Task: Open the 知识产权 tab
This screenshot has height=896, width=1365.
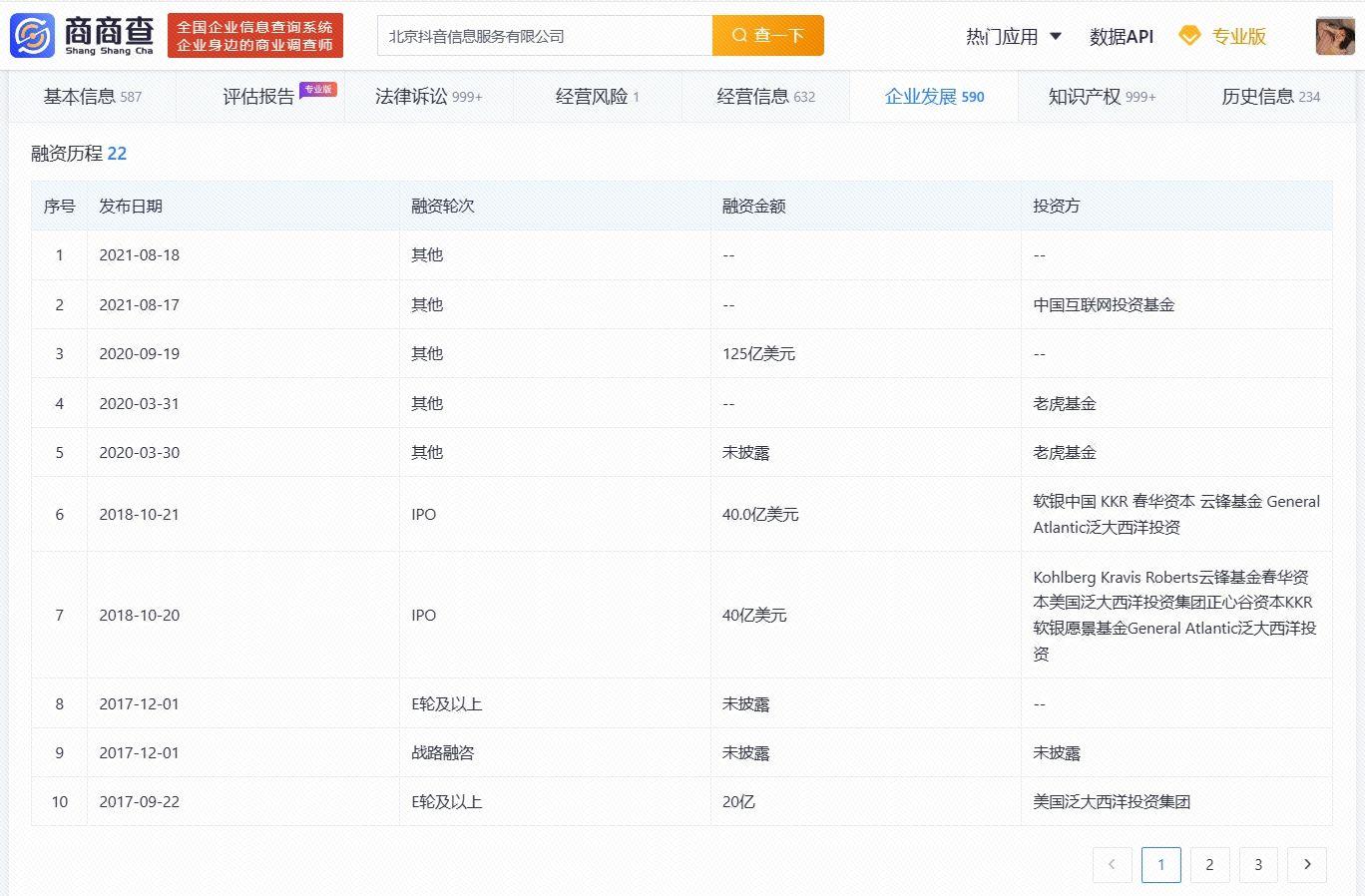Action: [1085, 97]
